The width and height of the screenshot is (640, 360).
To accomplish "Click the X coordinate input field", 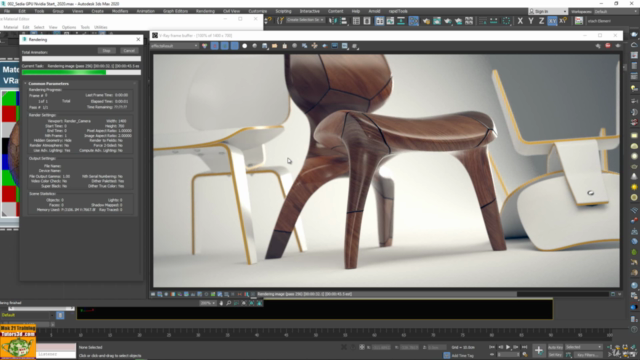I will [381, 347].
